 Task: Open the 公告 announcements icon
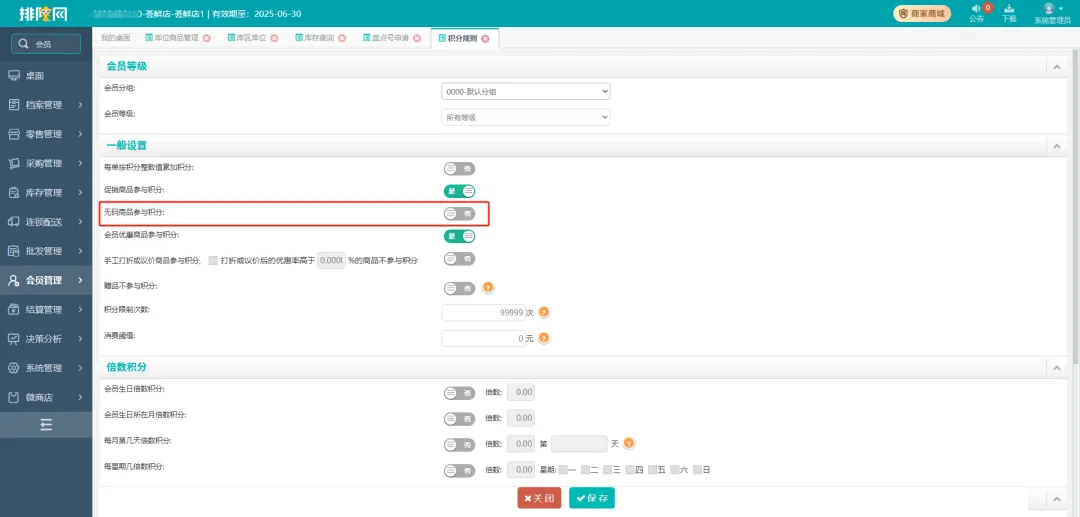(976, 10)
